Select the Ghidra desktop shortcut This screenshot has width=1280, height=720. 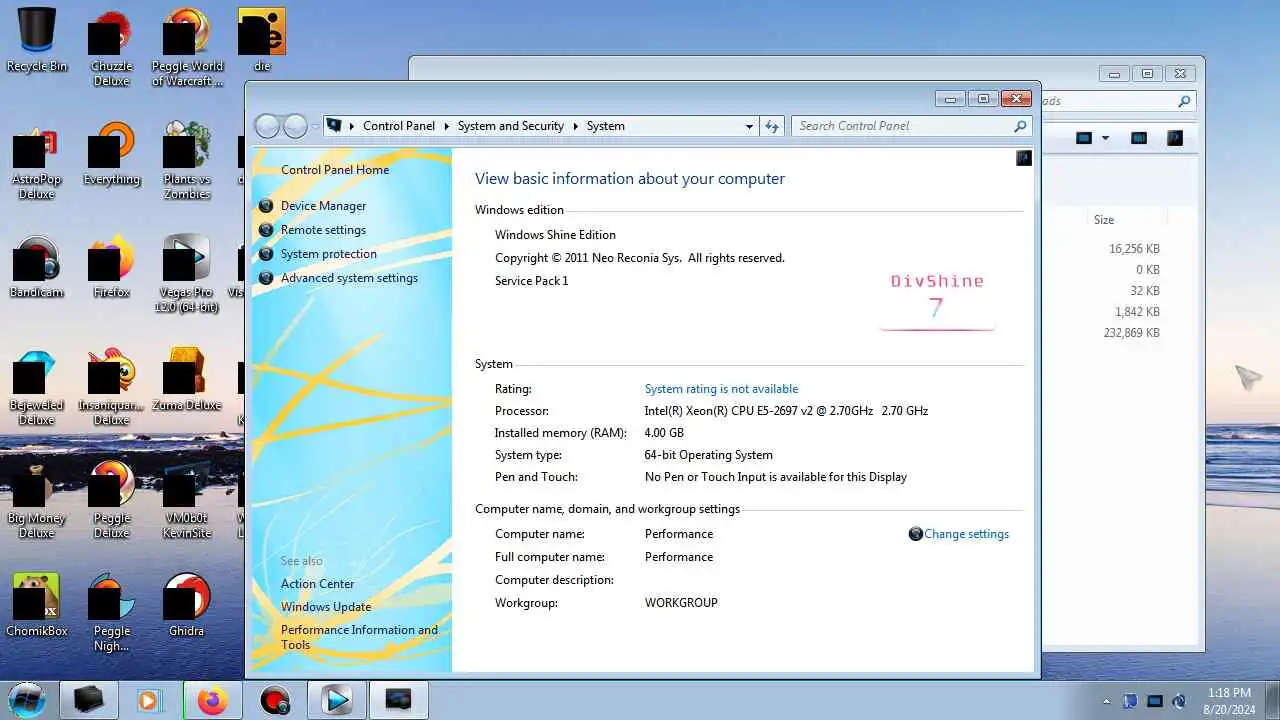pyautogui.click(x=187, y=605)
